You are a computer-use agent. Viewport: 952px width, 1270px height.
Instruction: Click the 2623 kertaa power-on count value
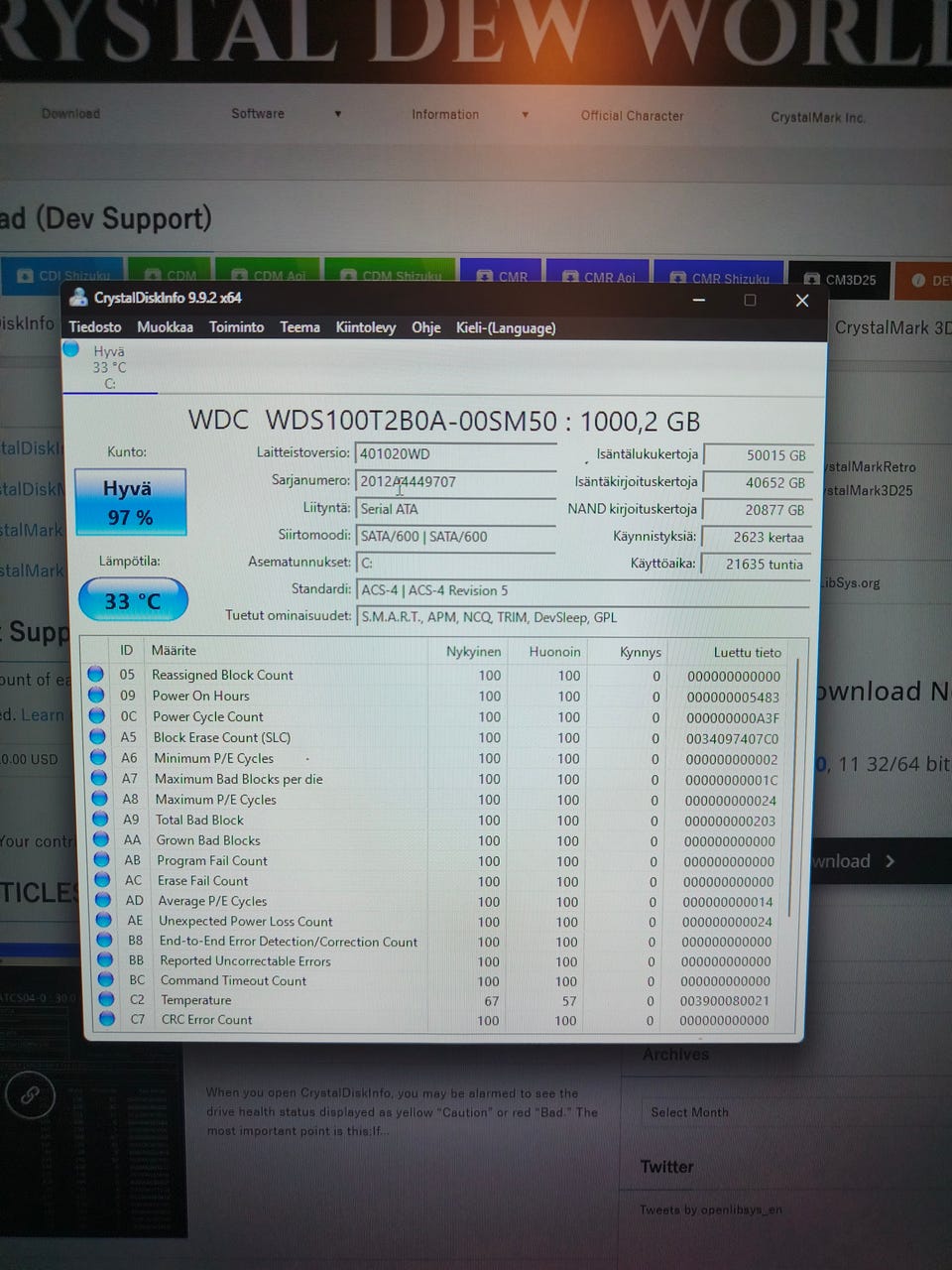pos(758,537)
